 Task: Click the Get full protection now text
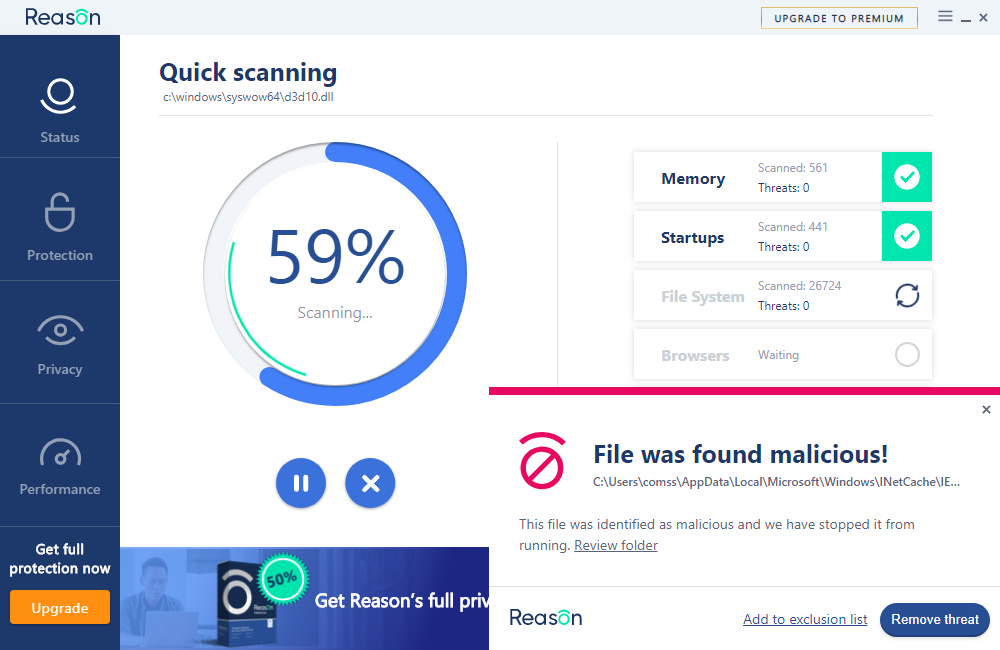(60, 559)
